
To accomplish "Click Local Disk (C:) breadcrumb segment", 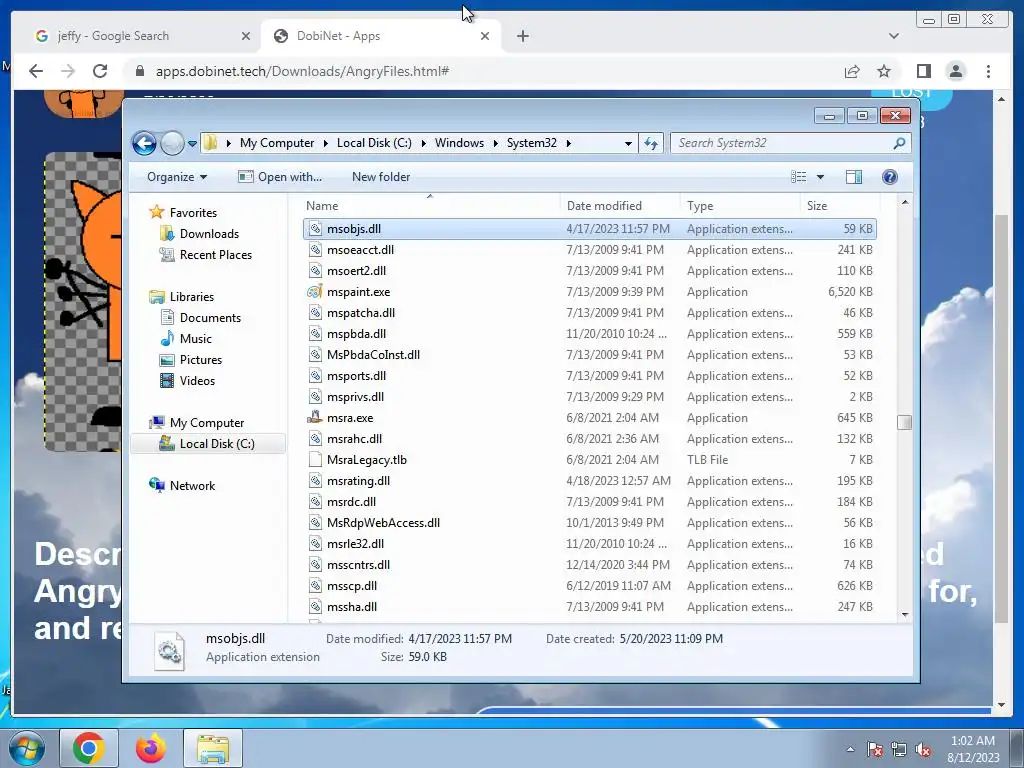I will (374, 143).
